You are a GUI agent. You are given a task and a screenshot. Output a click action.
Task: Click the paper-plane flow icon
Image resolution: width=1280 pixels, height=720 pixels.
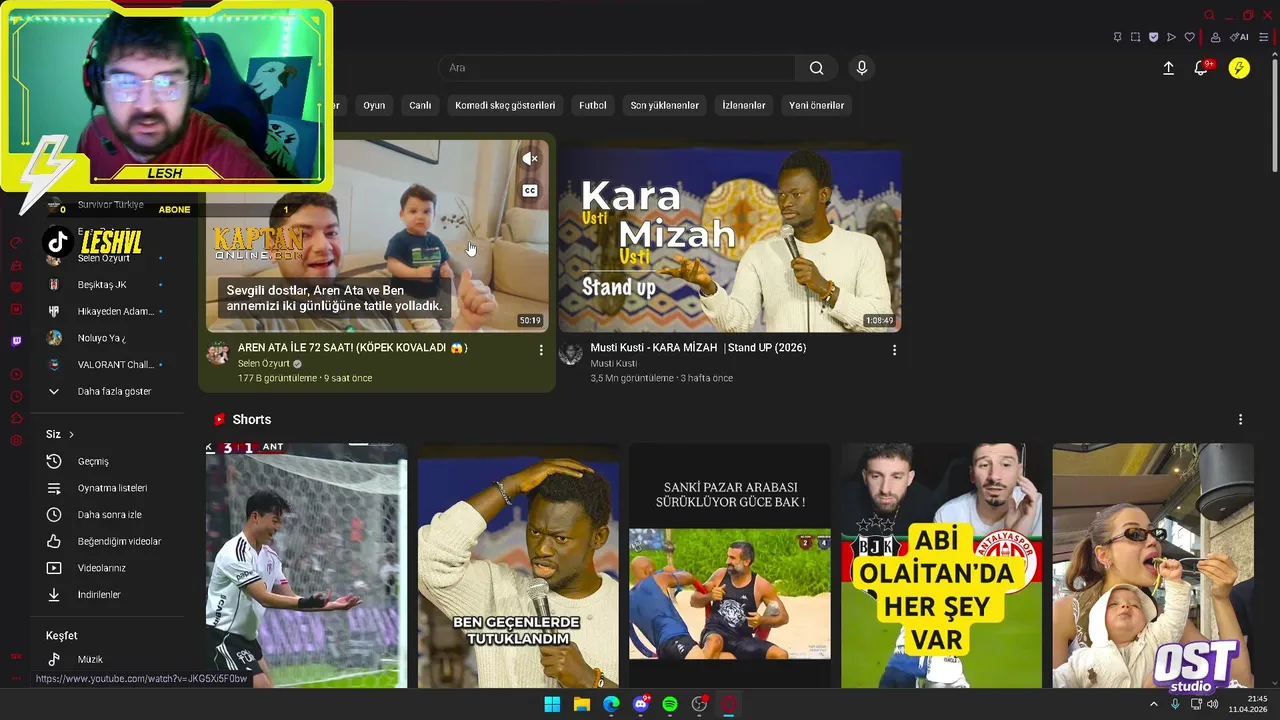1171,37
